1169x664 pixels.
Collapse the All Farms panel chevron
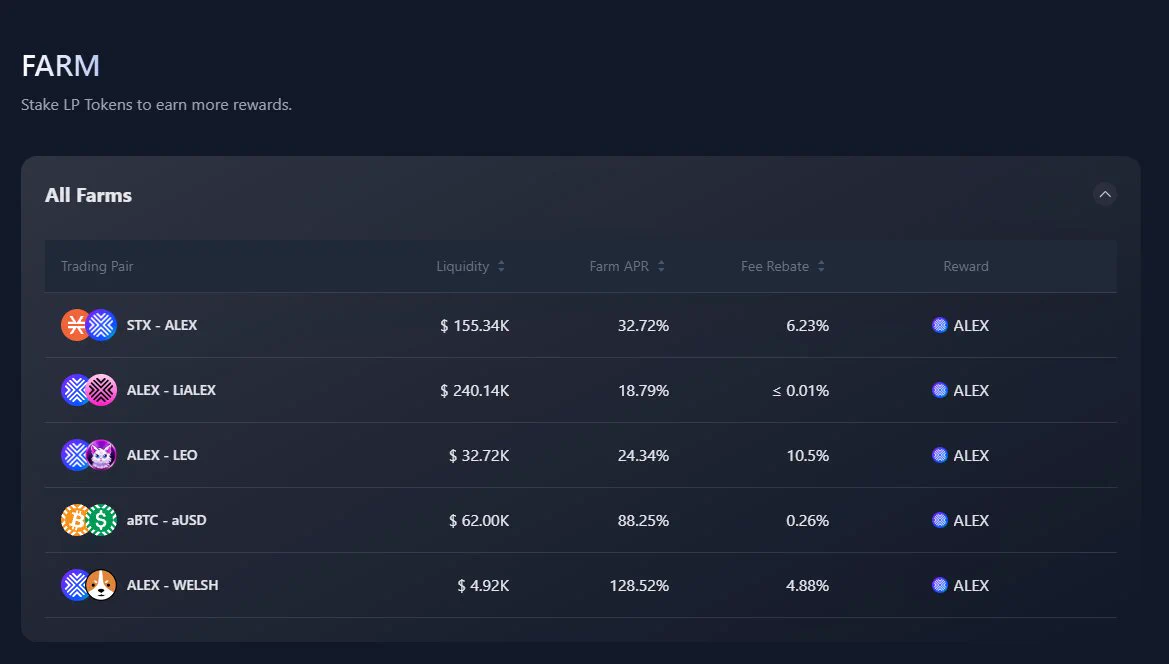pyautogui.click(x=1105, y=195)
